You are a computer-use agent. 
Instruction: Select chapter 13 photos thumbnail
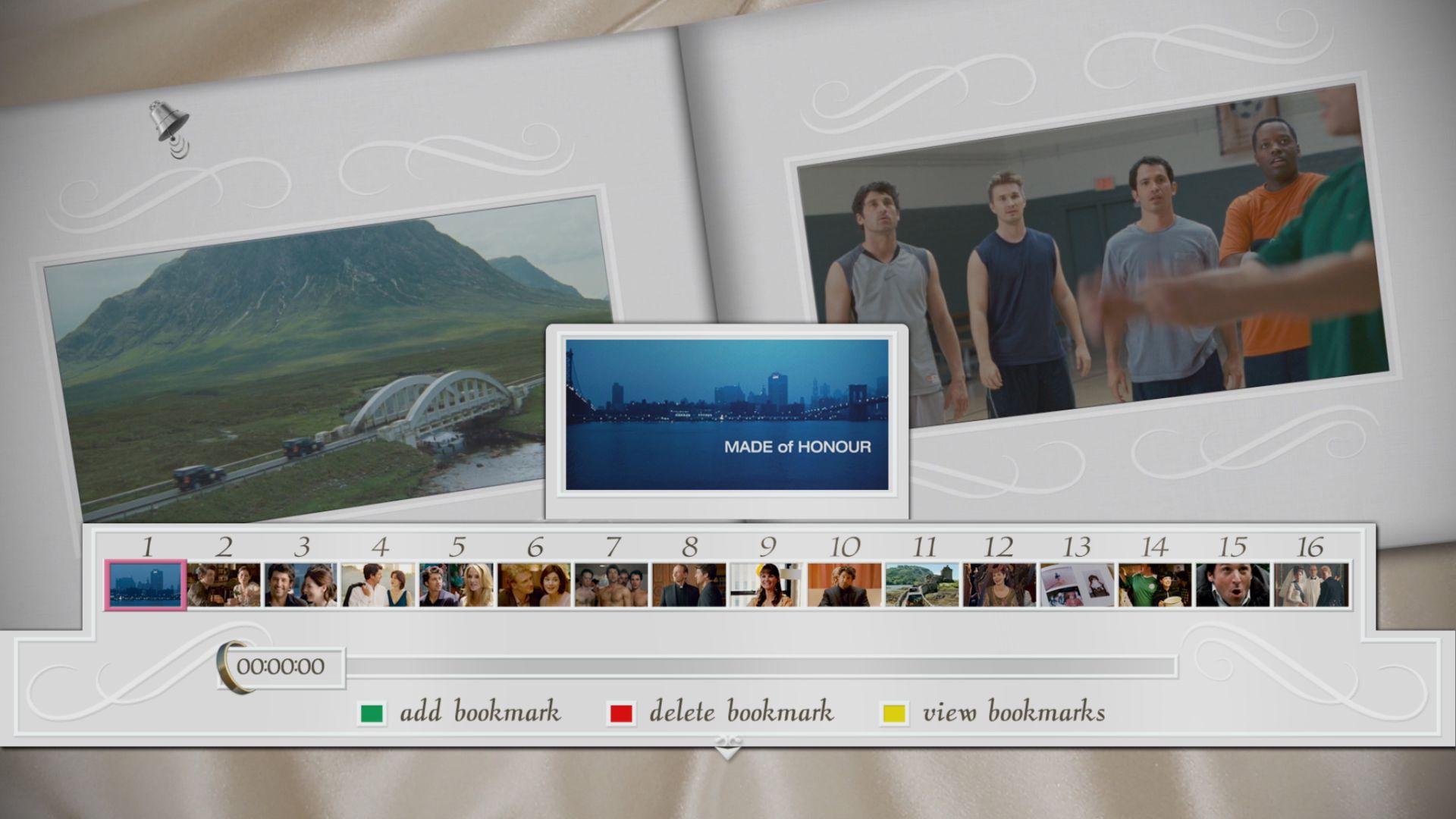tap(1077, 585)
